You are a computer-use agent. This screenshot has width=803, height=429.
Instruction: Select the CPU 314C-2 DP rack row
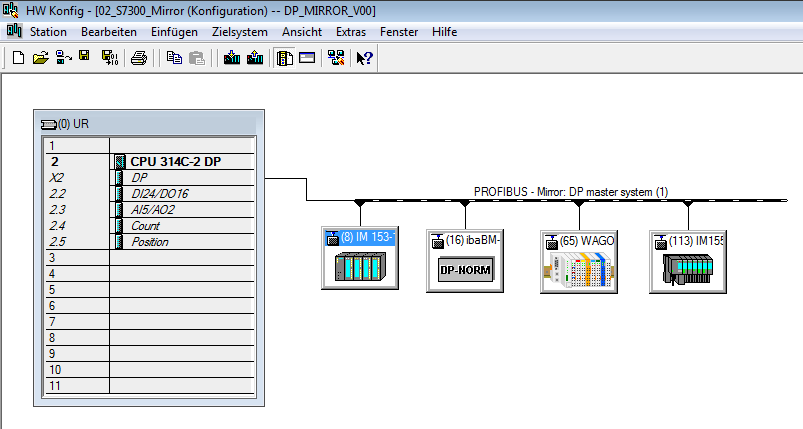pos(175,161)
